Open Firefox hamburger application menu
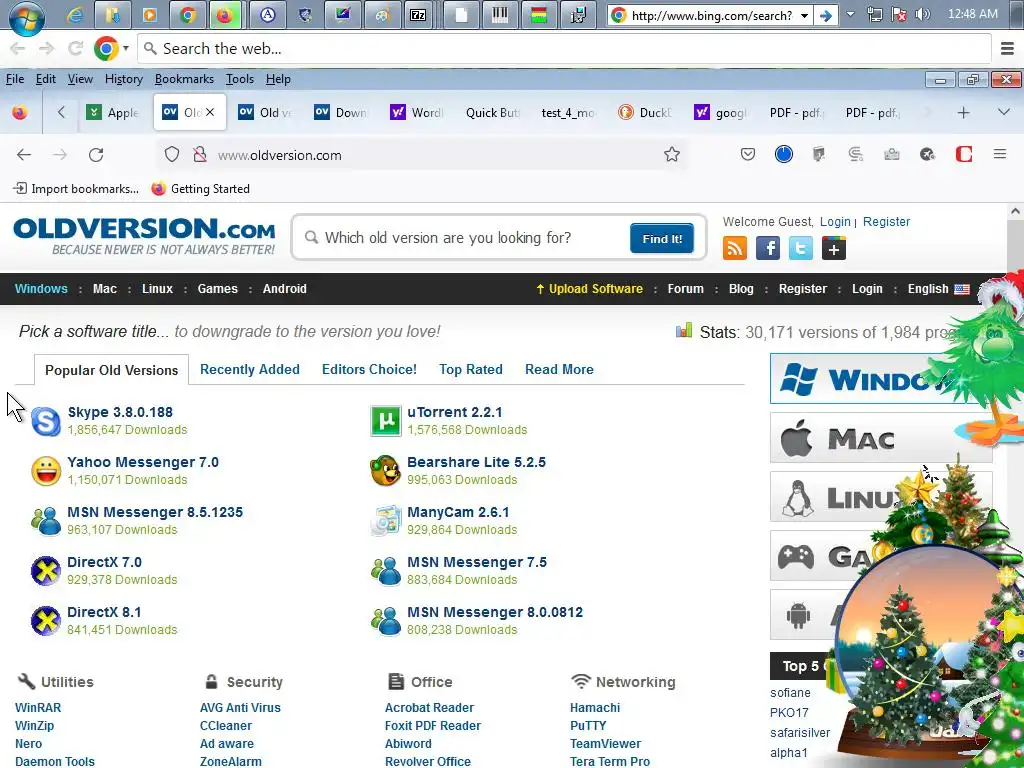The image size is (1024, 768). 1000,155
